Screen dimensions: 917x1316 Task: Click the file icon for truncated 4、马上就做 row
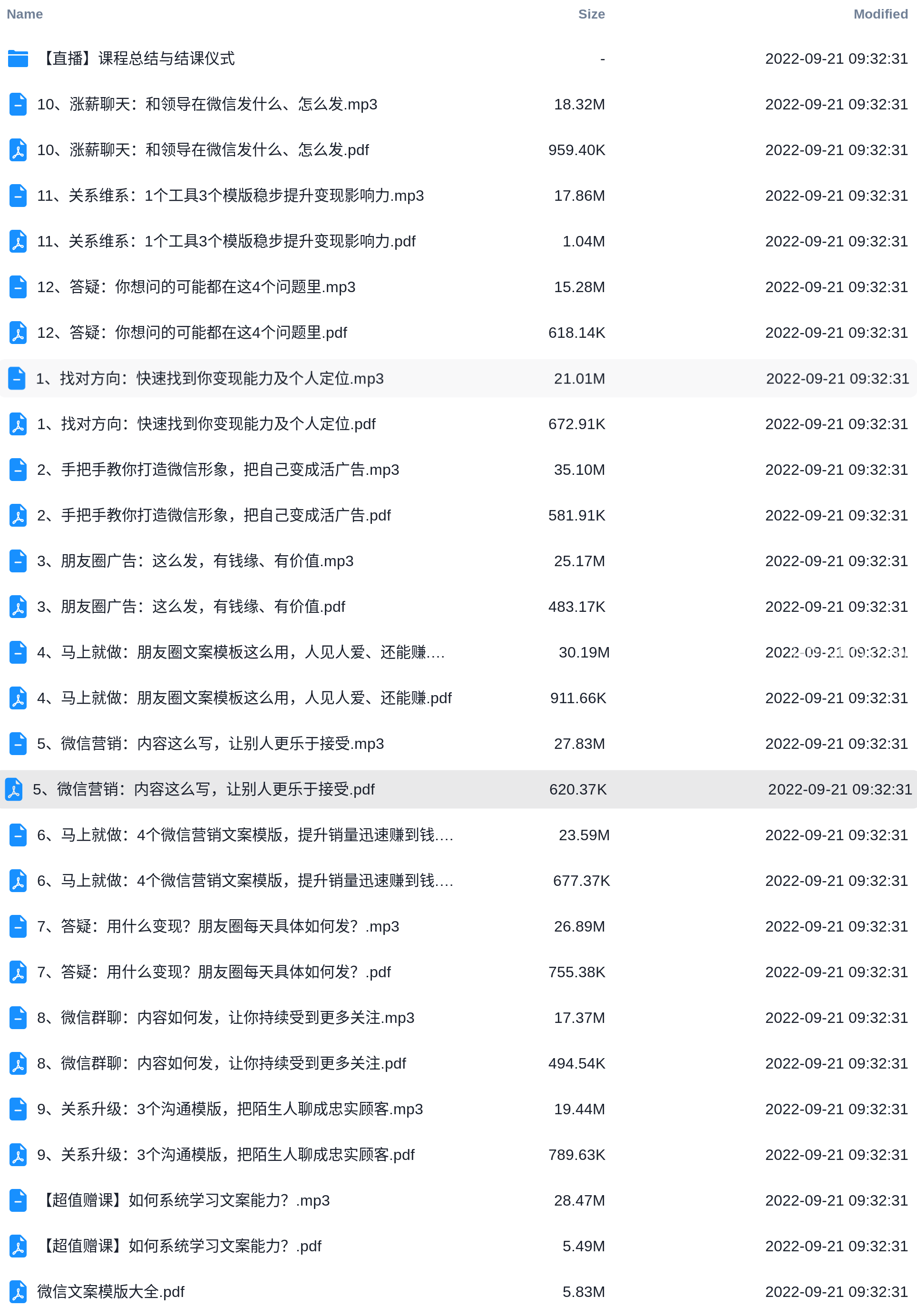coord(19,652)
